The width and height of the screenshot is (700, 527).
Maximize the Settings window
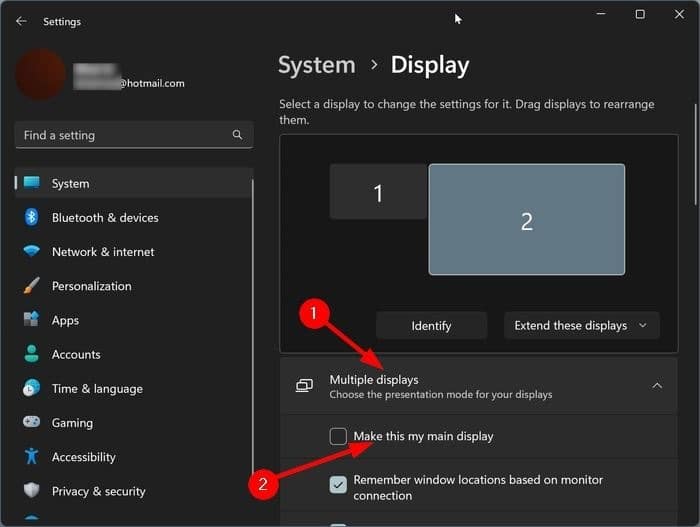(640, 14)
